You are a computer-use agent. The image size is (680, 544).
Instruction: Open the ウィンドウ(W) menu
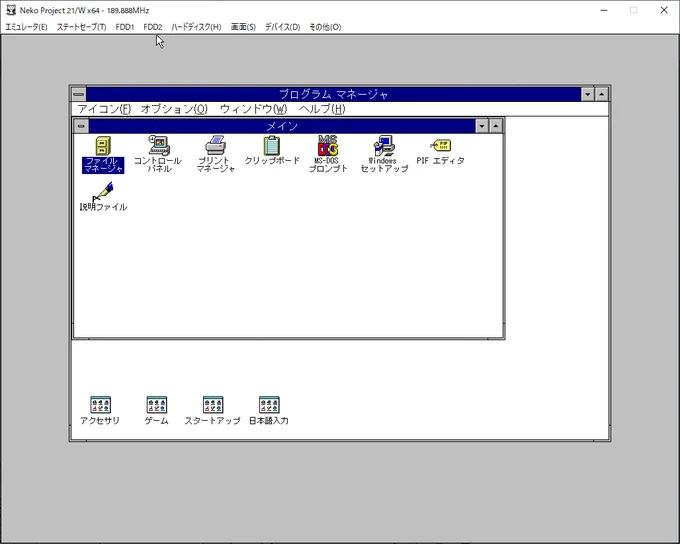[x=253, y=109]
